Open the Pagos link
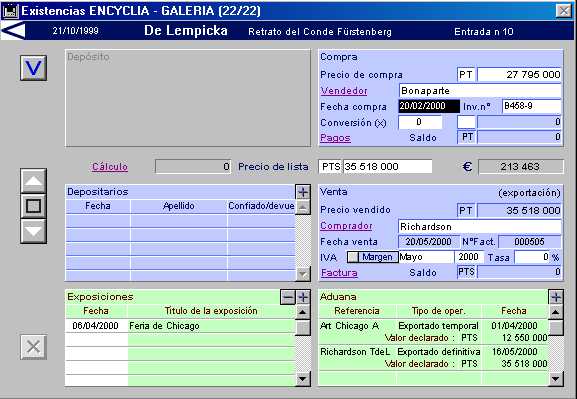This screenshot has height=399, width=577. tap(335, 138)
